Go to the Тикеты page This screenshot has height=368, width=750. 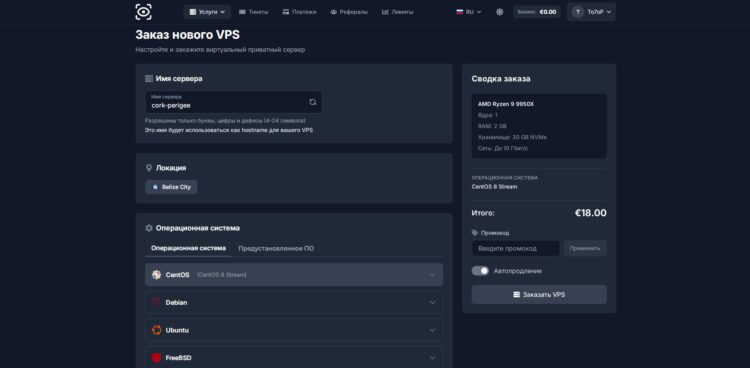tap(254, 12)
